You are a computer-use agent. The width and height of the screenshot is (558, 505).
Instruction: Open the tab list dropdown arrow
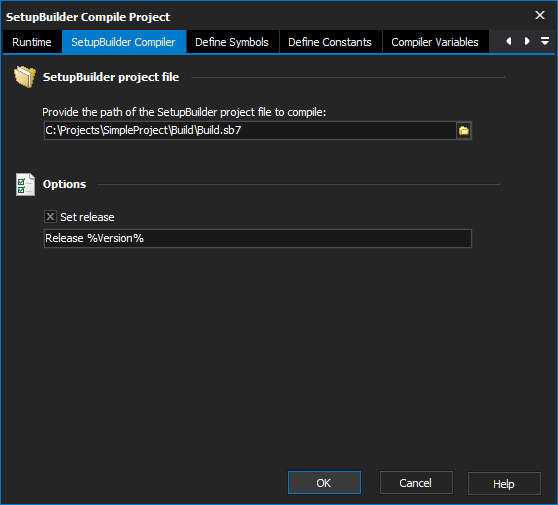pos(544,41)
